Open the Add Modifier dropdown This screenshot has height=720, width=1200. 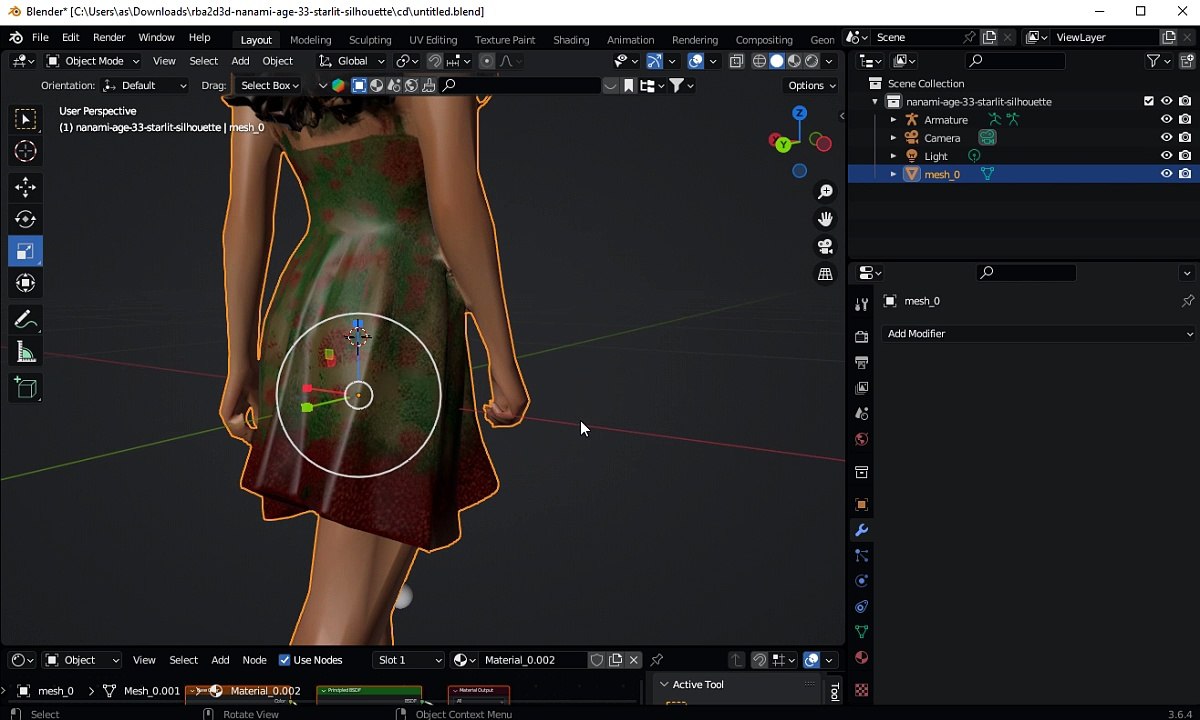point(1039,334)
